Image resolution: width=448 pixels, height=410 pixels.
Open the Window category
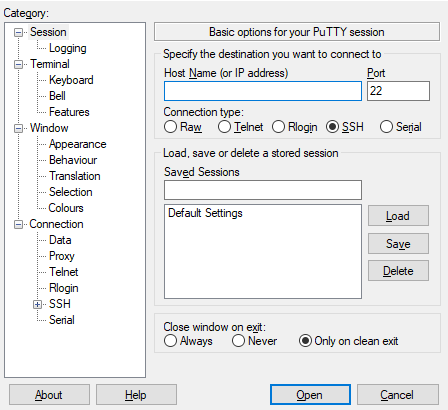49,128
